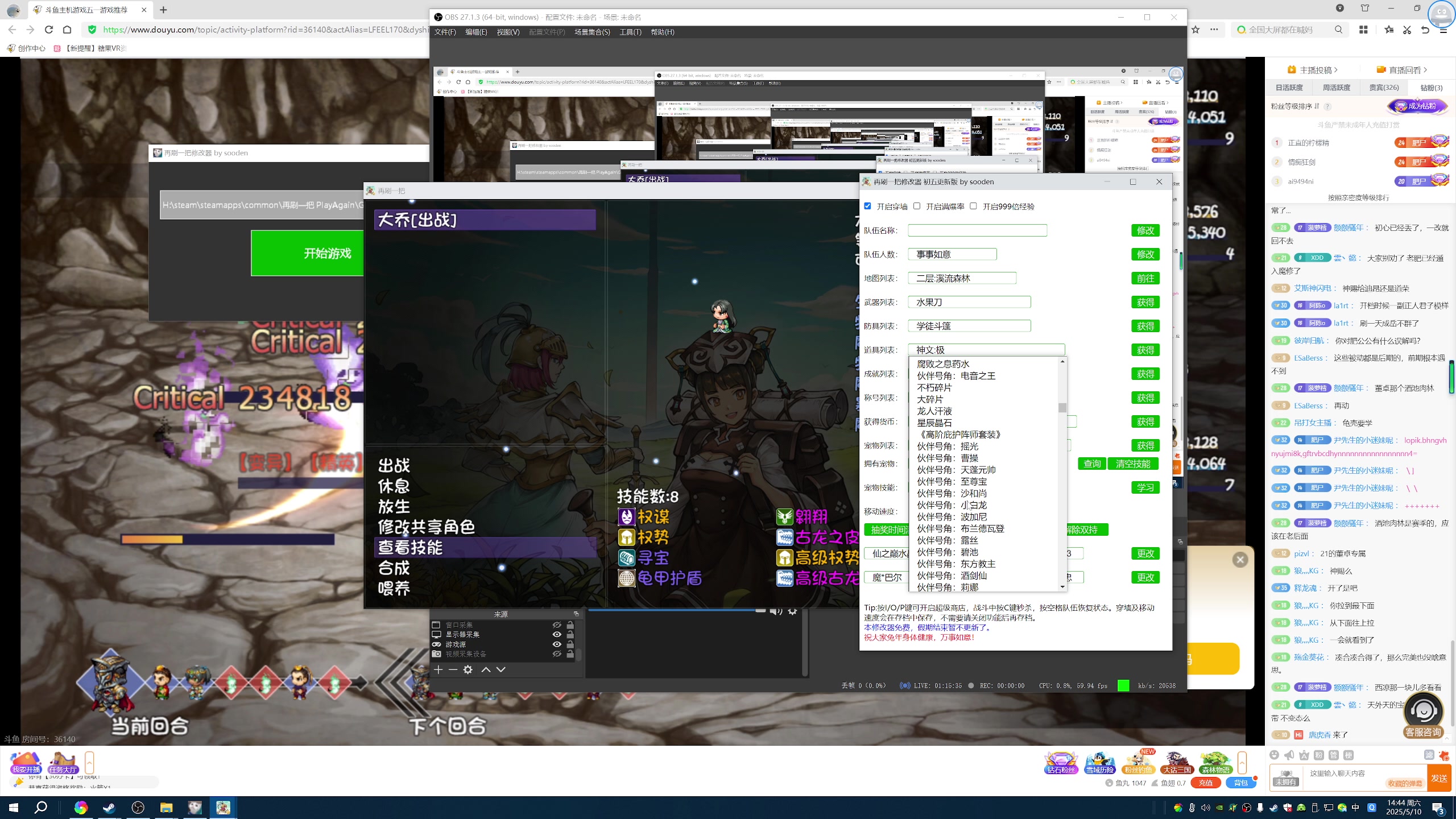Open Steam from the Windows taskbar
This screenshot has height=819, width=1456.
[109, 808]
